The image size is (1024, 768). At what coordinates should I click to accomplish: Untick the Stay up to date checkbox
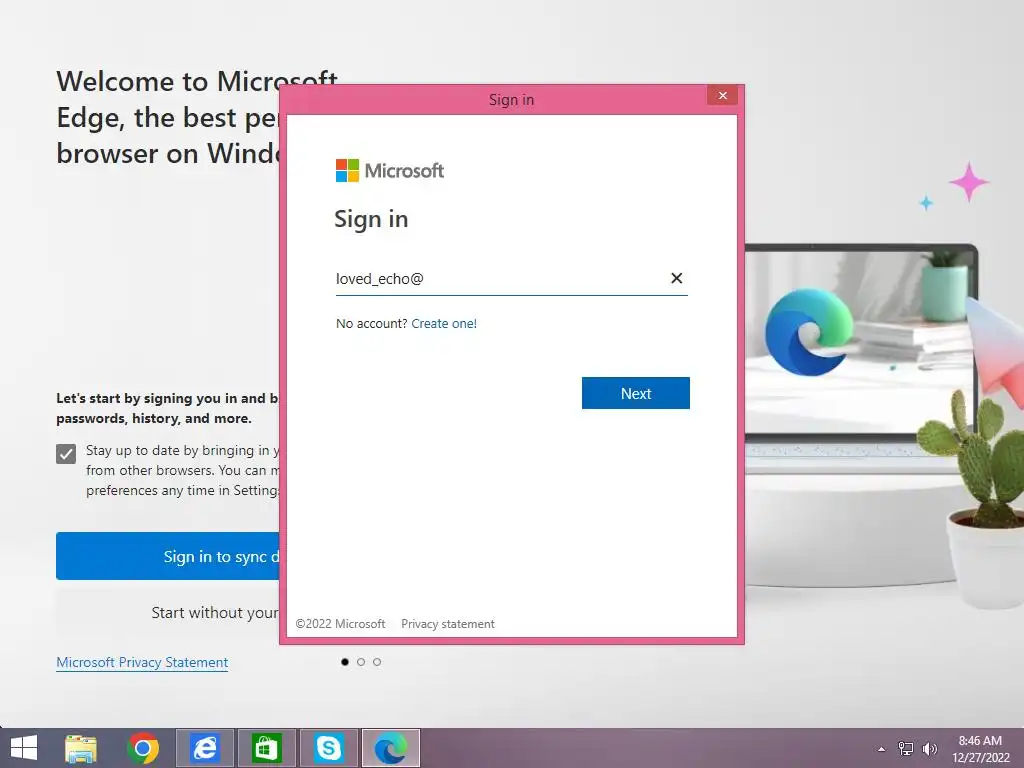[x=66, y=453]
